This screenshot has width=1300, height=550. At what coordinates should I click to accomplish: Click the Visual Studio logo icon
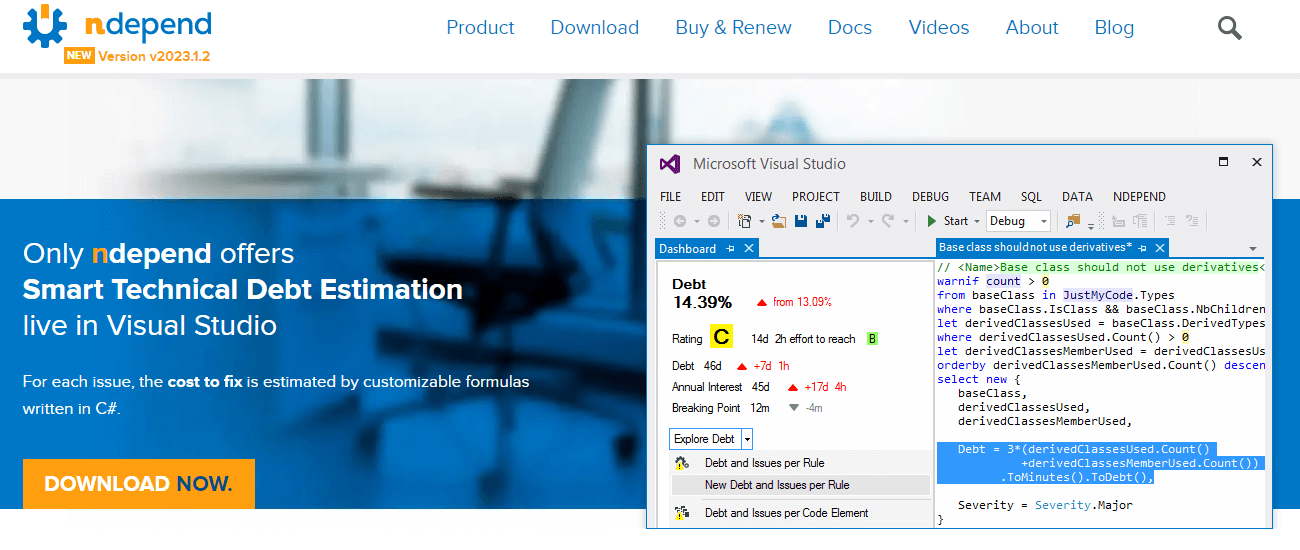pos(670,164)
